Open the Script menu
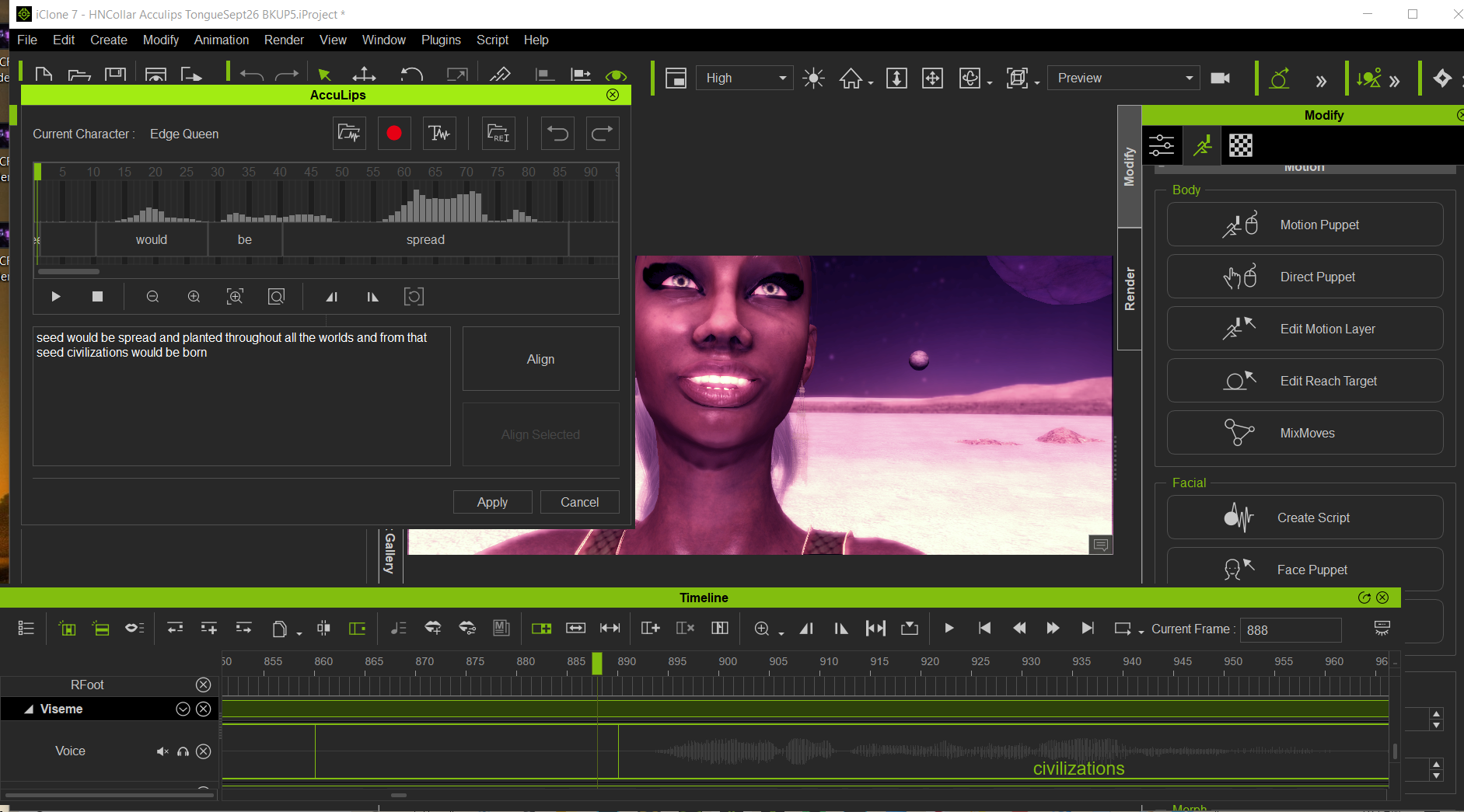This screenshot has width=1464, height=812. click(x=492, y=40)
